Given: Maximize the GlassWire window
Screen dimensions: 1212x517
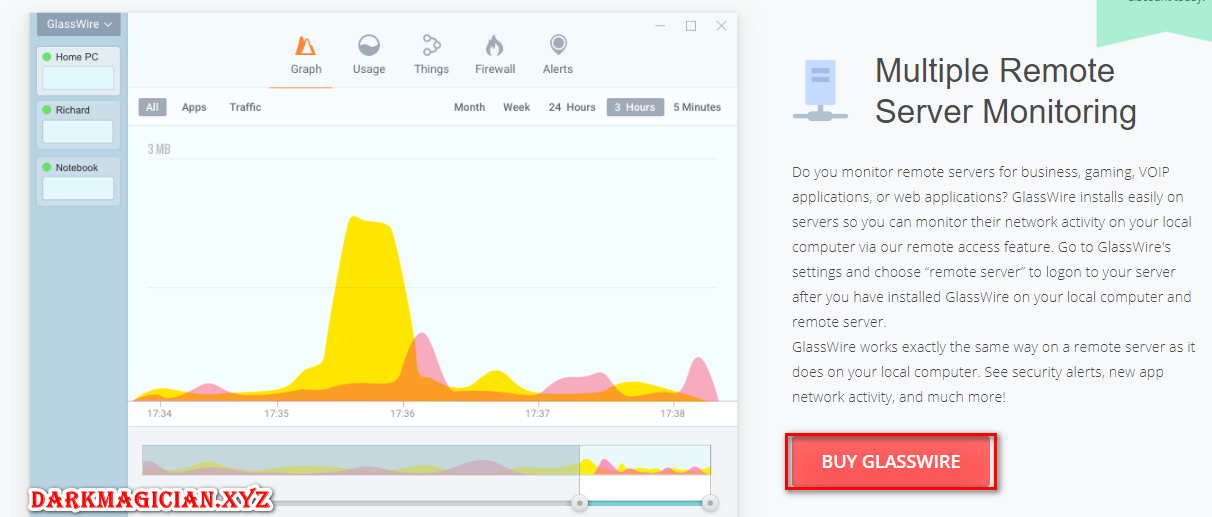Looking at the screenshot, I should (691, 26).
